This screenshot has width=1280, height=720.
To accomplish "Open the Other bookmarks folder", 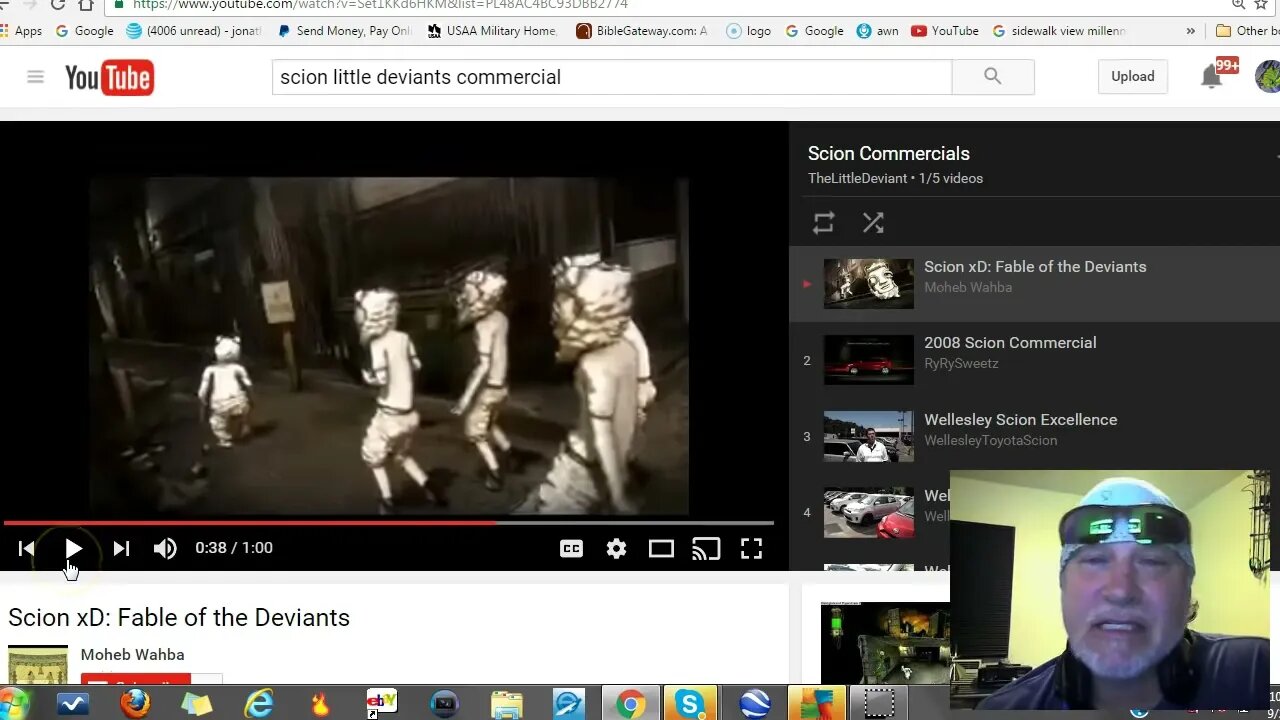I will (1247, 31).
